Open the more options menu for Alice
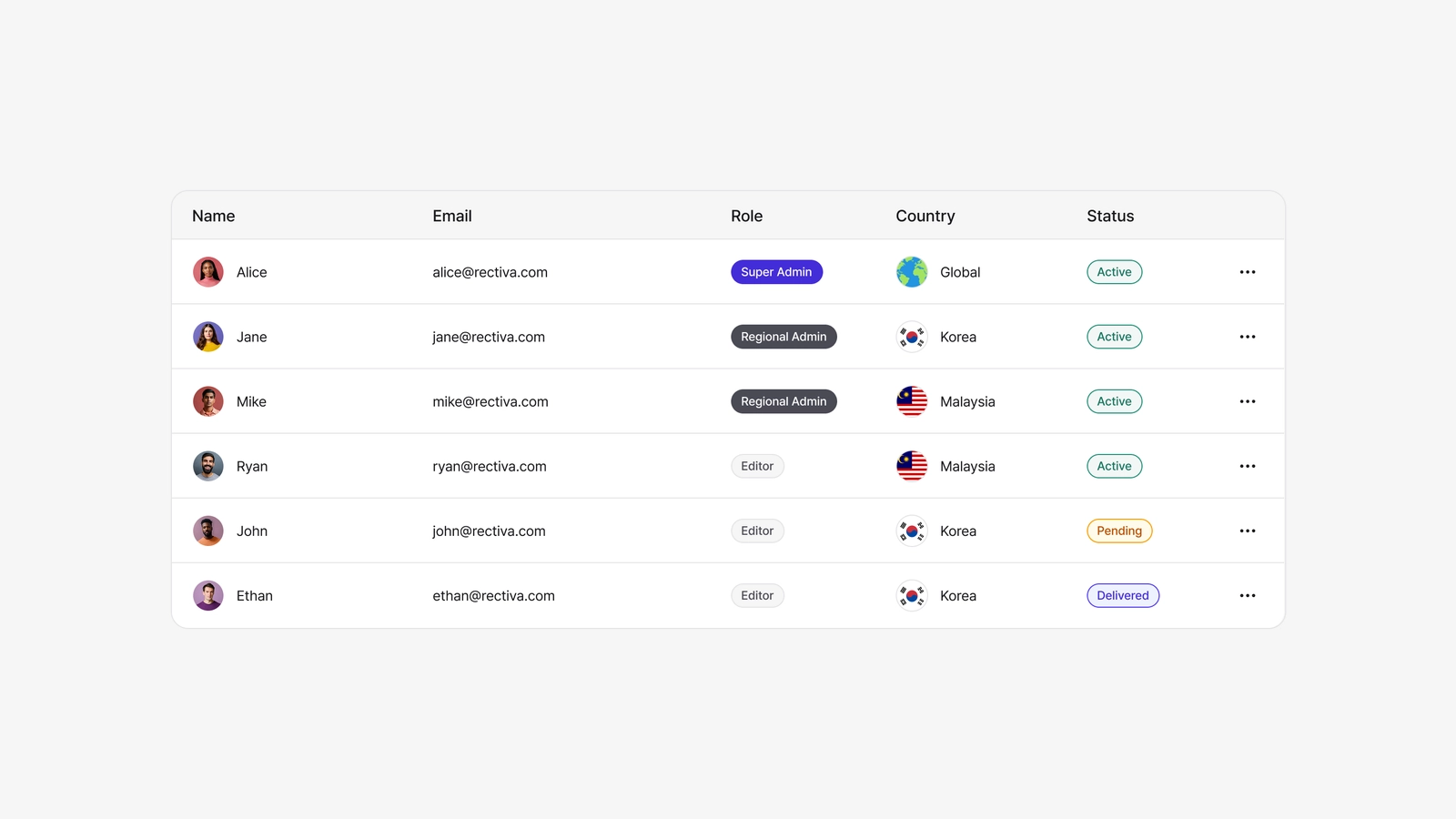 tap(1247, 272)
